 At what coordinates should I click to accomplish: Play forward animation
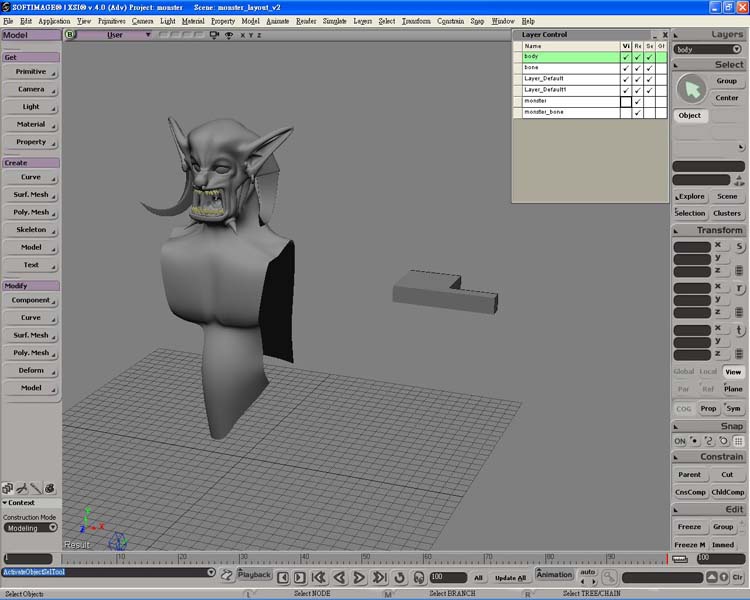tap(359, 578)
